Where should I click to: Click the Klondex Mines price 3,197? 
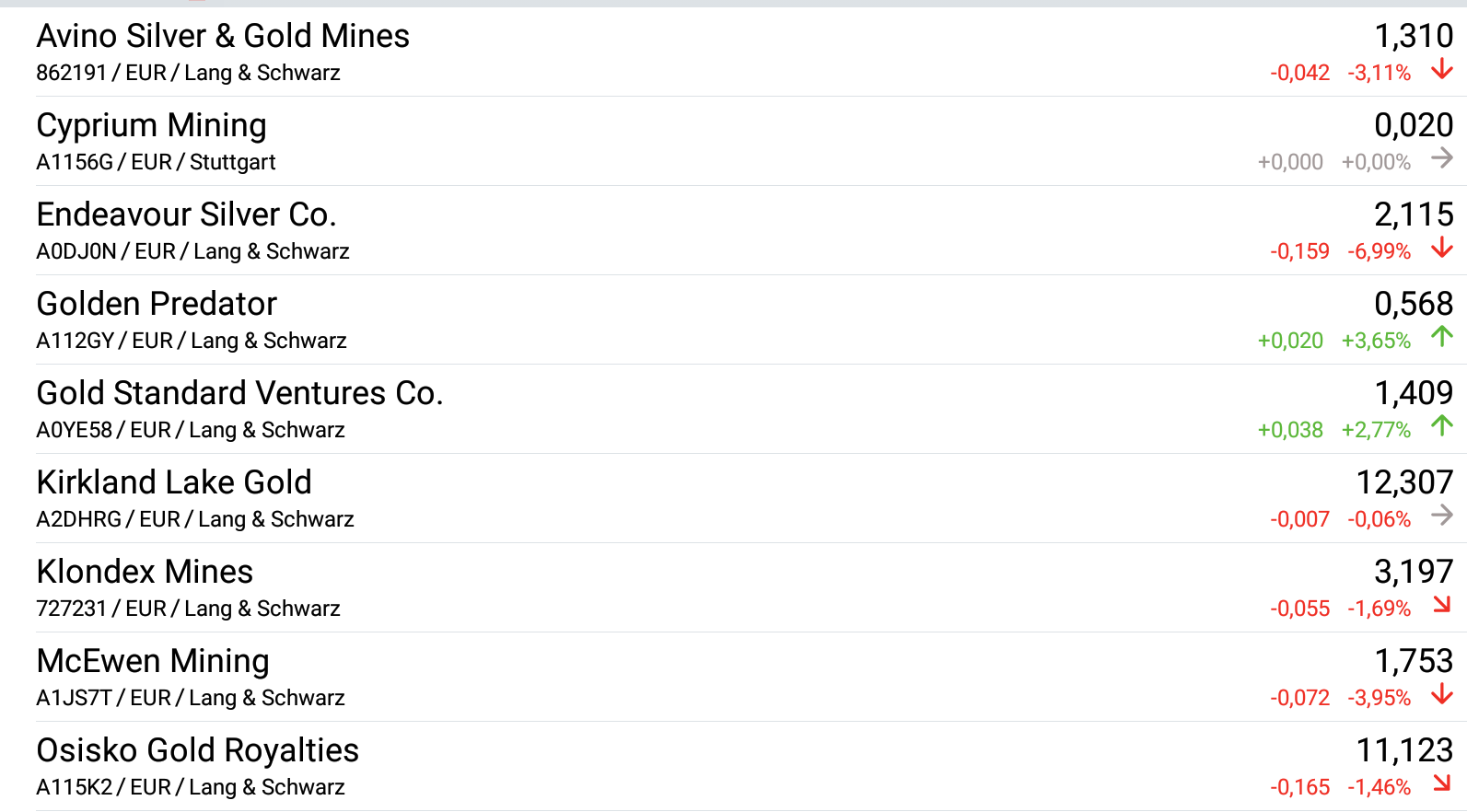point(1414,572)
